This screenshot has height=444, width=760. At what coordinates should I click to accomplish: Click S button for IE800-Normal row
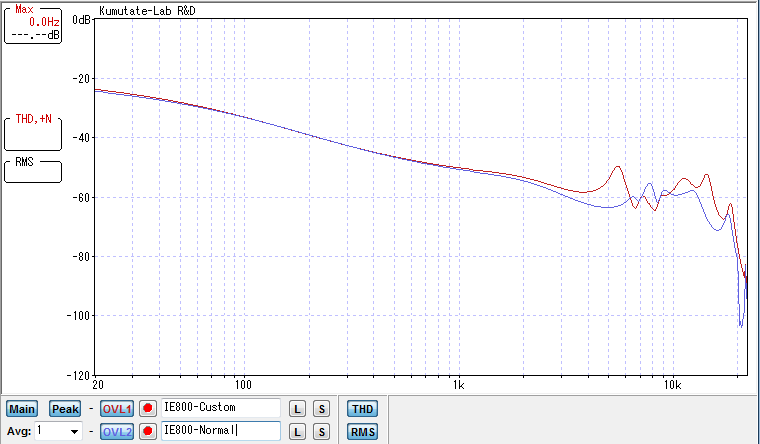click(321, 431)
